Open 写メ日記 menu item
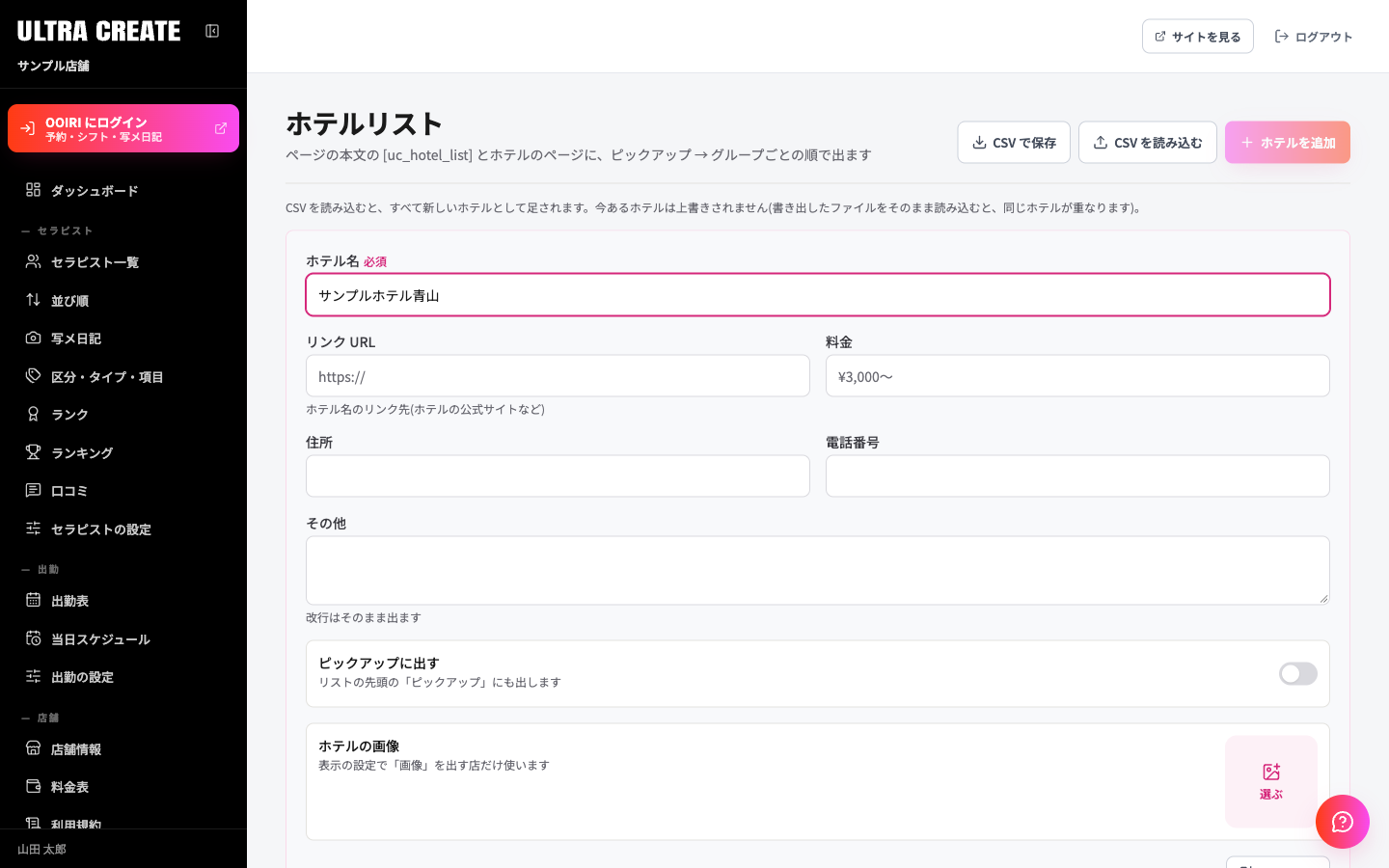The image size is (1389, 868). [123, 339]
